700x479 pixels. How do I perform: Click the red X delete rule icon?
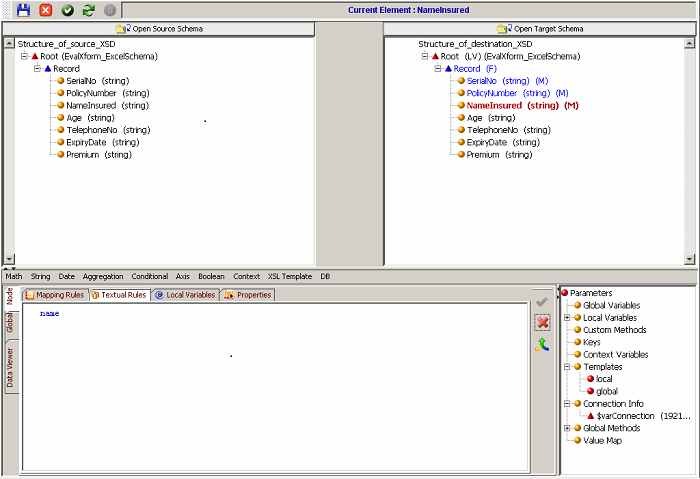[x=542, y=322]
